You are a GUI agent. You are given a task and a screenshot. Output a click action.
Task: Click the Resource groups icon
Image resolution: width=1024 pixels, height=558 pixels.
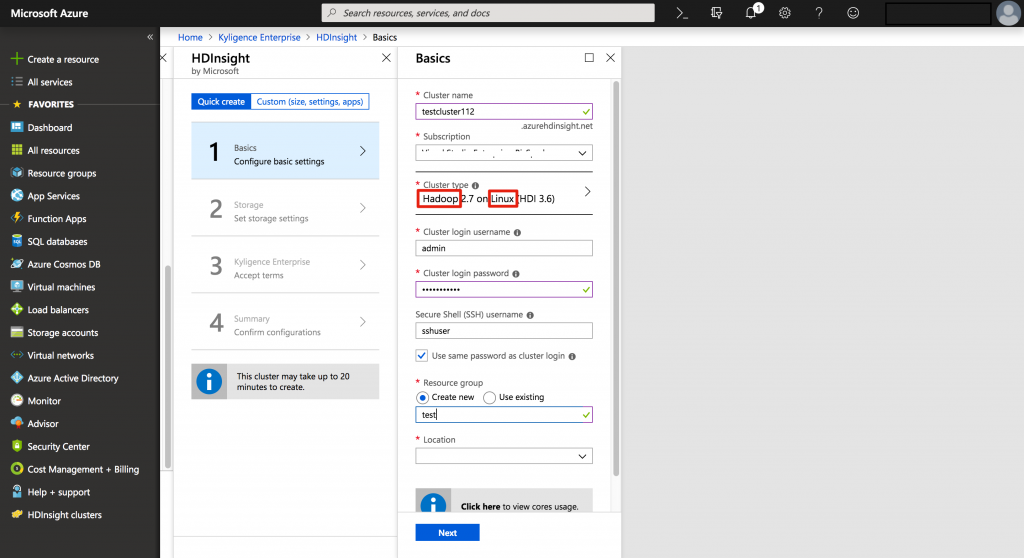[17, 172]
